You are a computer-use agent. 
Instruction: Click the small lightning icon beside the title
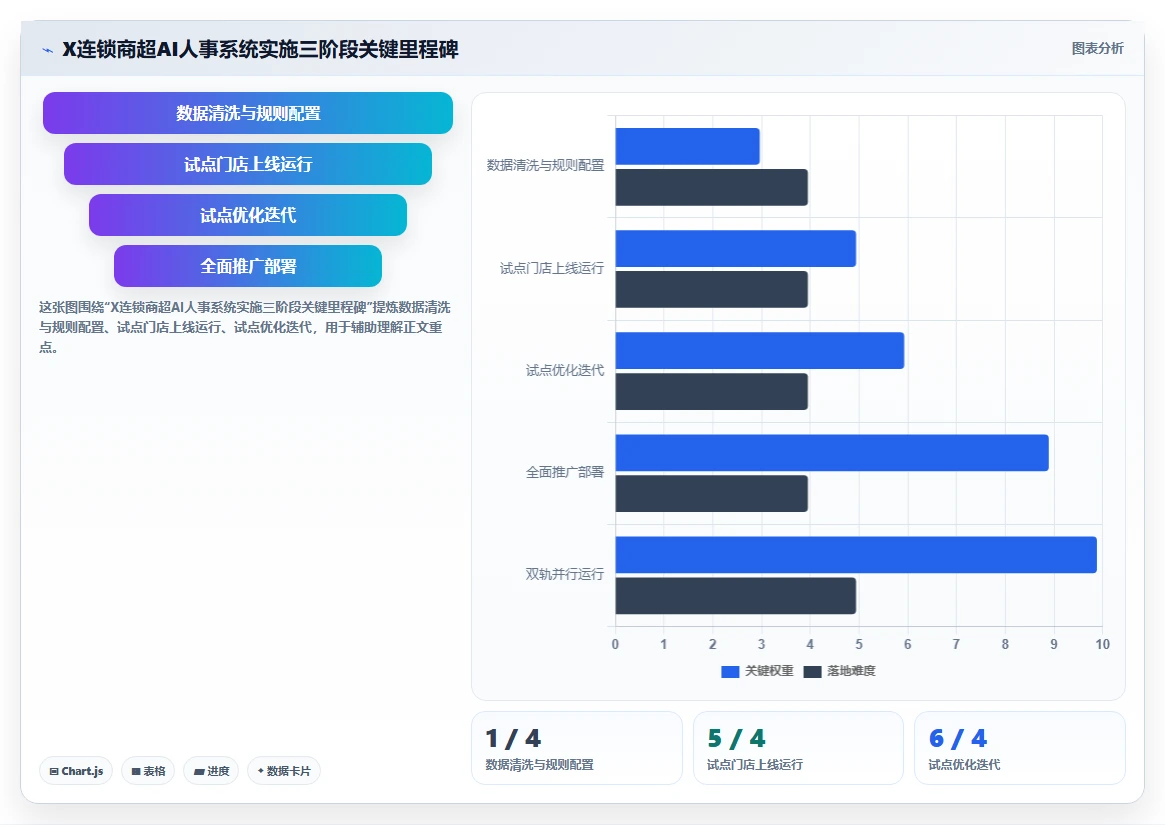pos(48,50)
